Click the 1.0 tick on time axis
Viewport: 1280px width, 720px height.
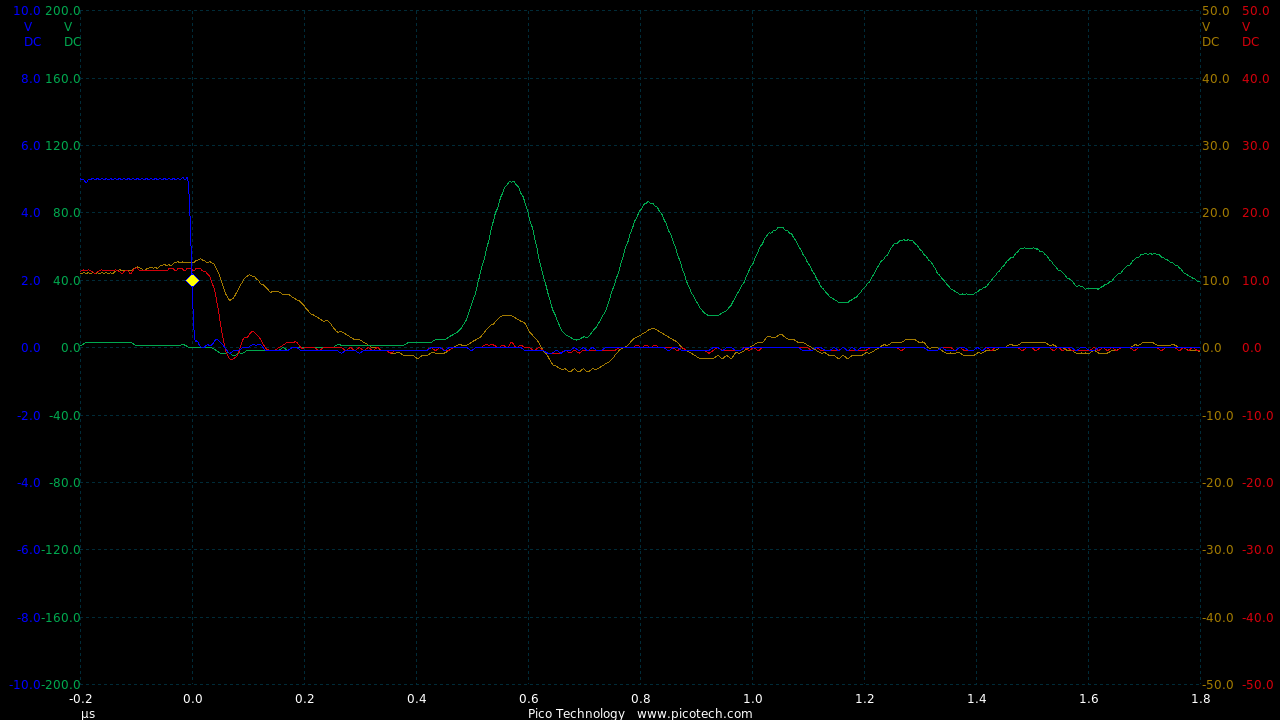(x=752, y=699)
